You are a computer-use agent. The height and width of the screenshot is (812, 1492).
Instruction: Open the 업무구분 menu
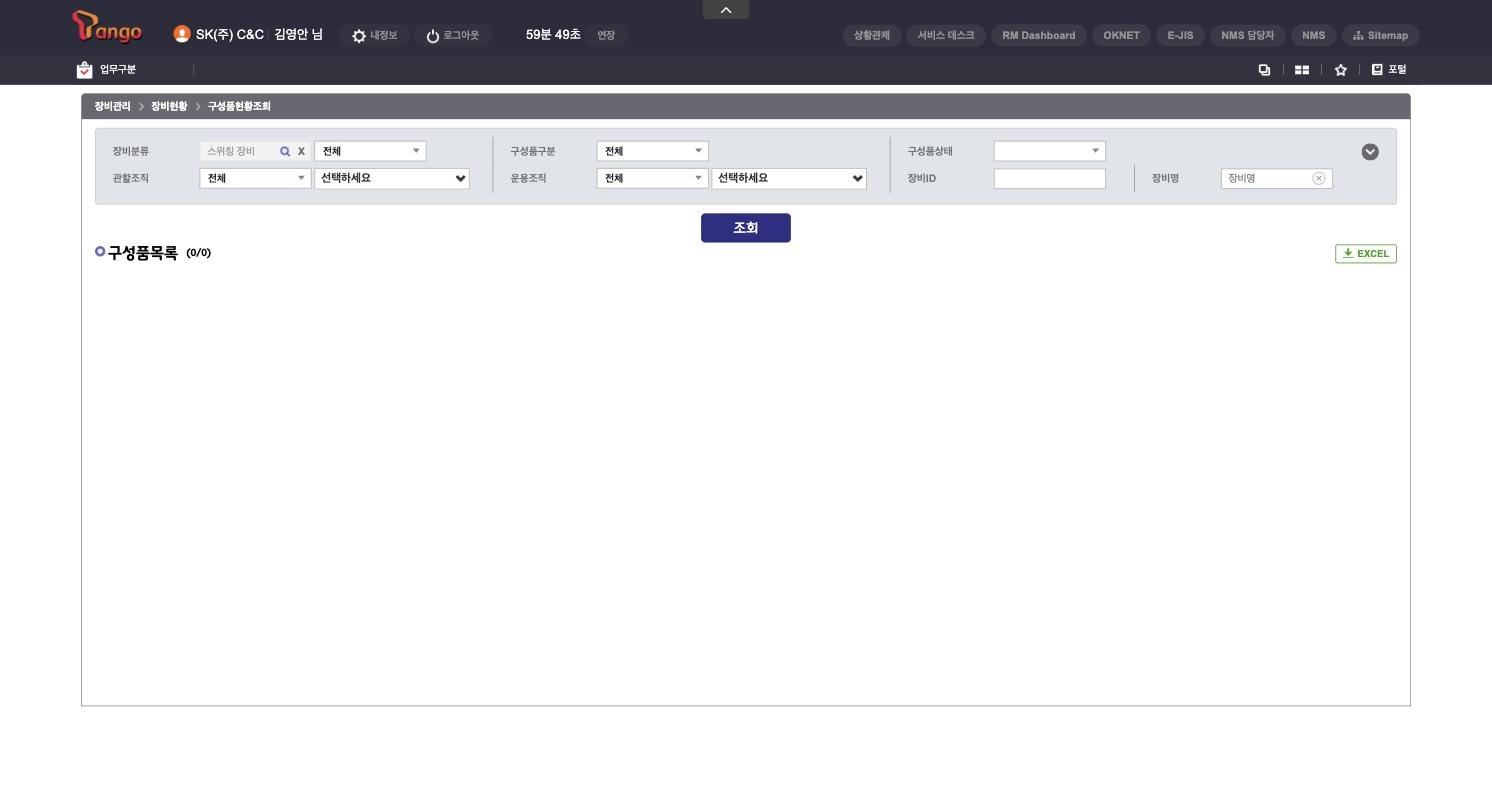(x=106, y=70)
